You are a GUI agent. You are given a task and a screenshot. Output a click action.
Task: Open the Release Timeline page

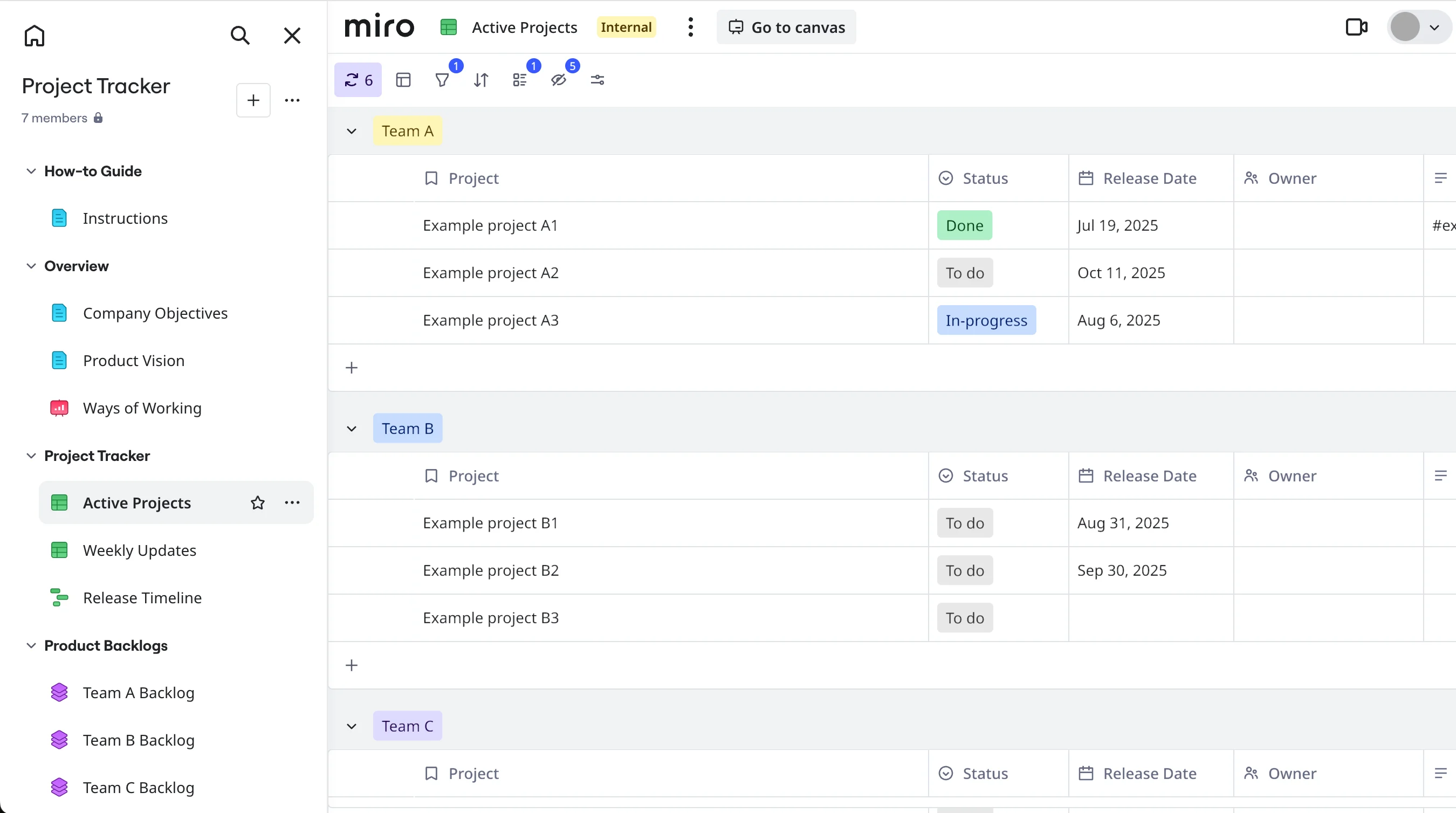[142, 598]
